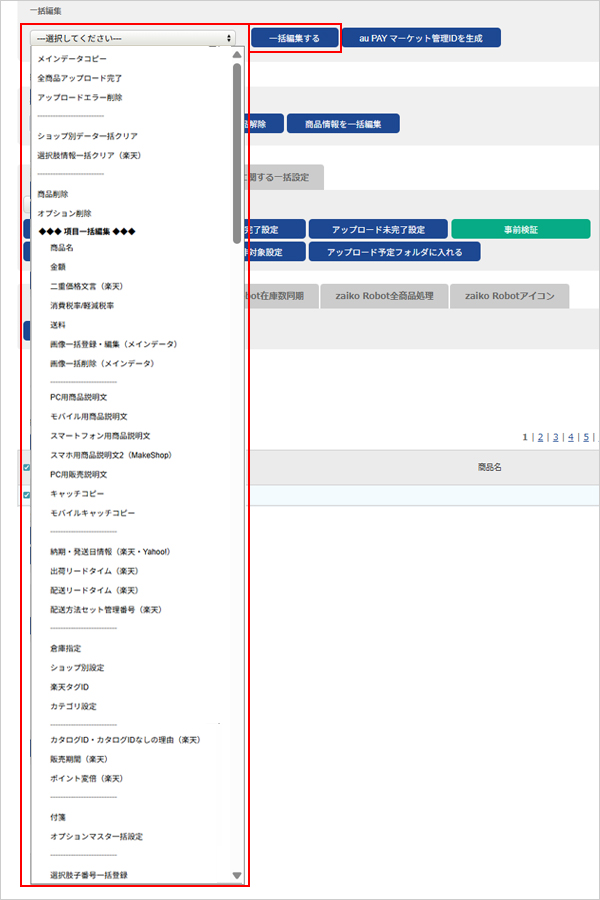Select カテゴリ設定 option
This screenshot has height=900, width=600.
coord(73,707)
